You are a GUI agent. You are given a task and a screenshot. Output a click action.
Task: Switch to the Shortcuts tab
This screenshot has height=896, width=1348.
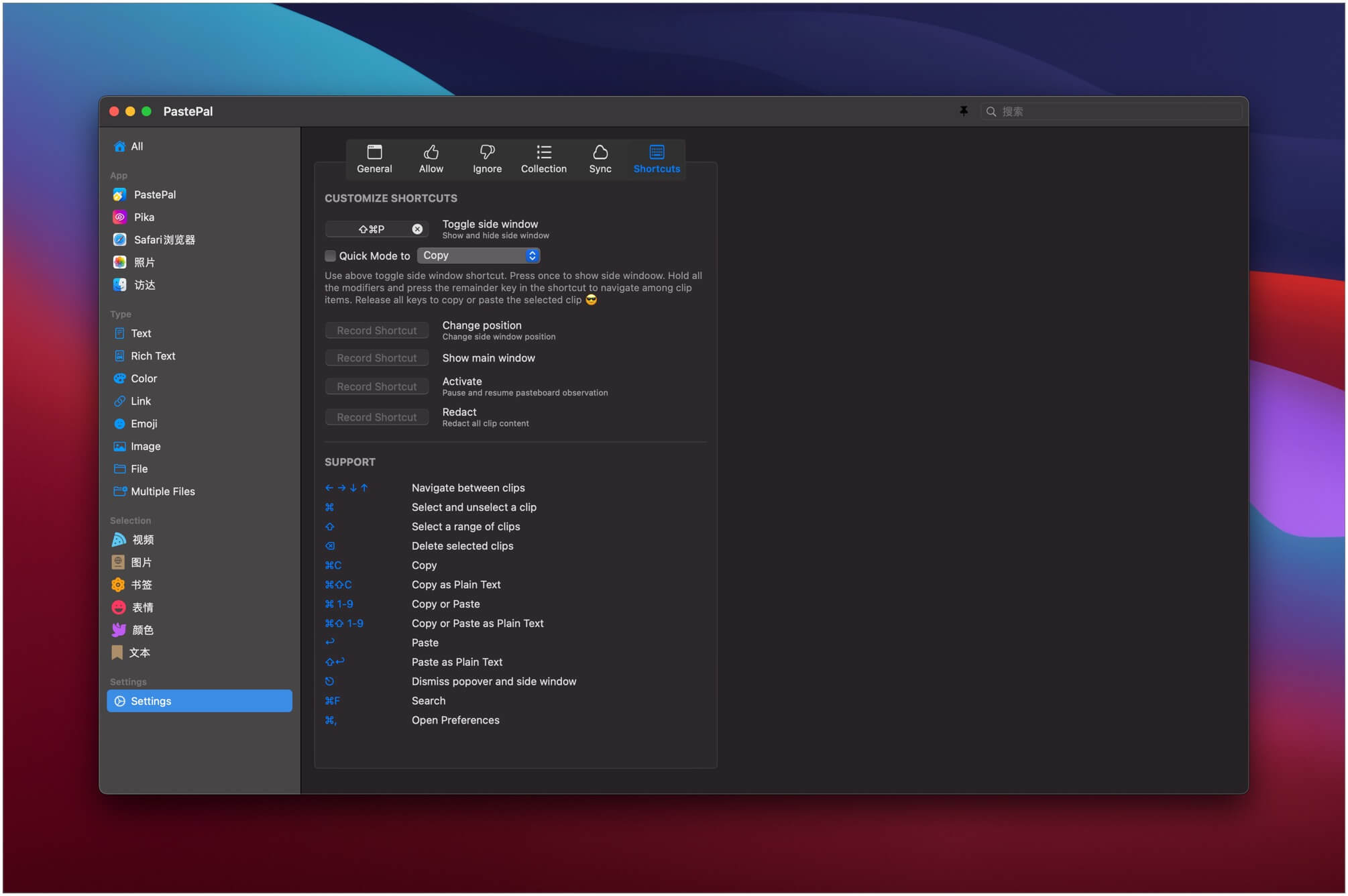[657, 159]
